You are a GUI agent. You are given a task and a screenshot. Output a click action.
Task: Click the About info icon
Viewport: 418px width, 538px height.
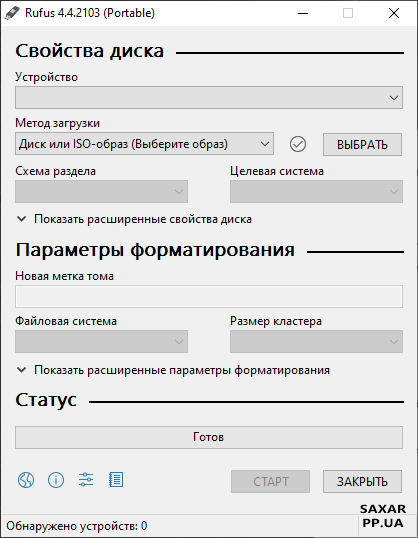[x=56, y=480]
